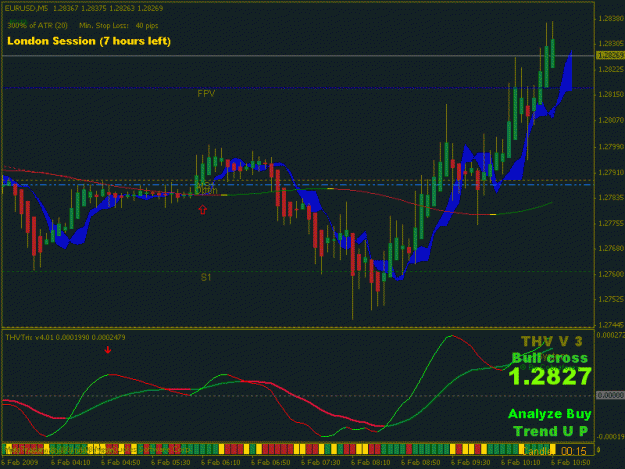This screenshot has width=625, height=469.
Task: Click the '6 Feb 06:50' time axis label
Action: point(271,463)
